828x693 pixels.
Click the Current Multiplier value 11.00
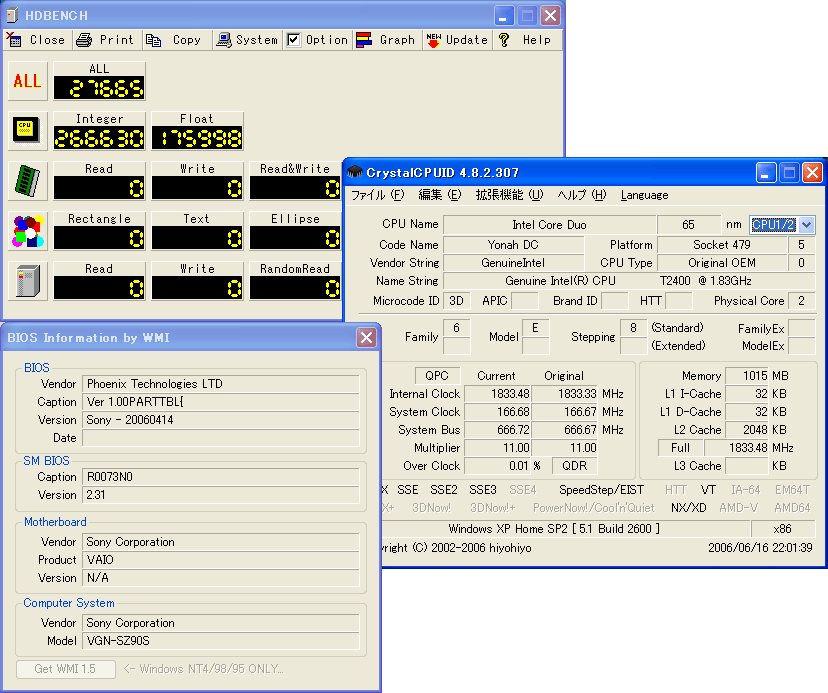[x=498, y=447]
